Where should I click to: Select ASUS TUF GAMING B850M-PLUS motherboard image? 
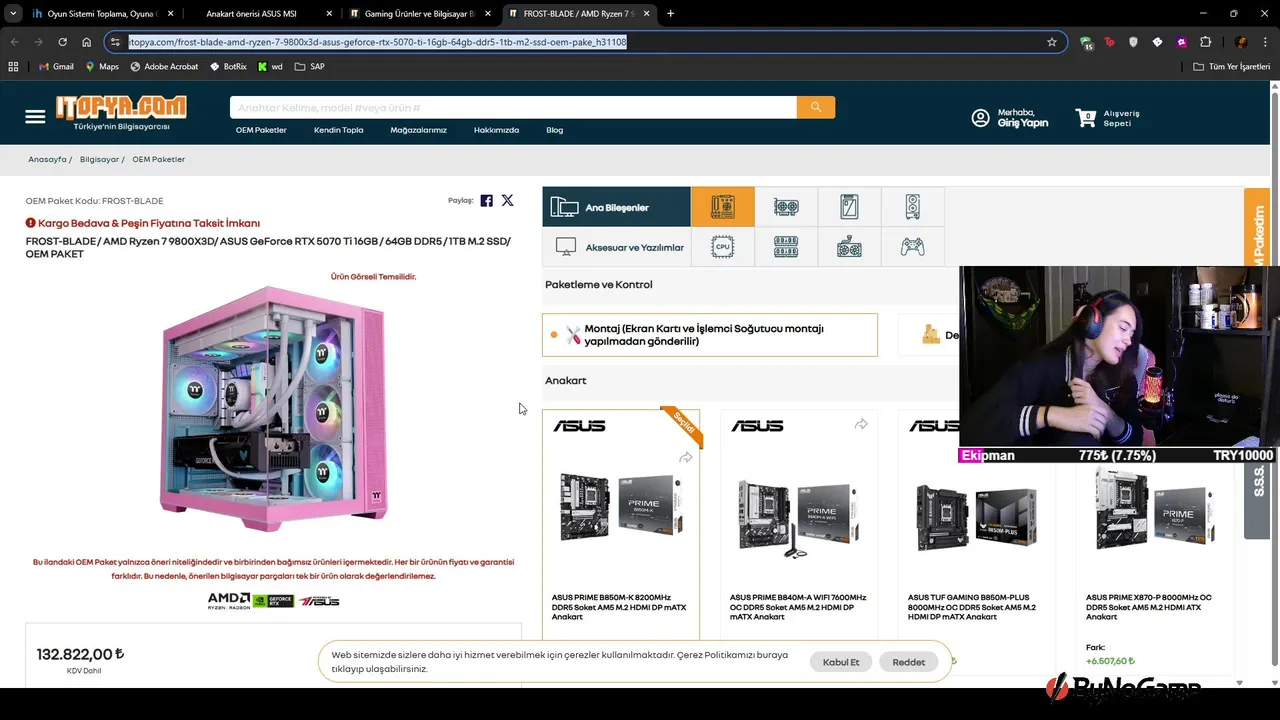tap(976, 516)
